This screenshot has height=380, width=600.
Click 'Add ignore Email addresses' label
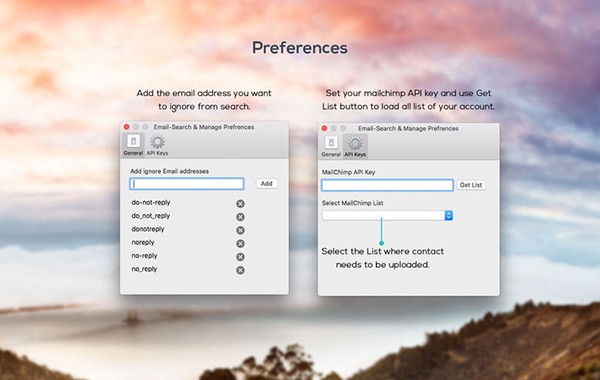point(170,171)
